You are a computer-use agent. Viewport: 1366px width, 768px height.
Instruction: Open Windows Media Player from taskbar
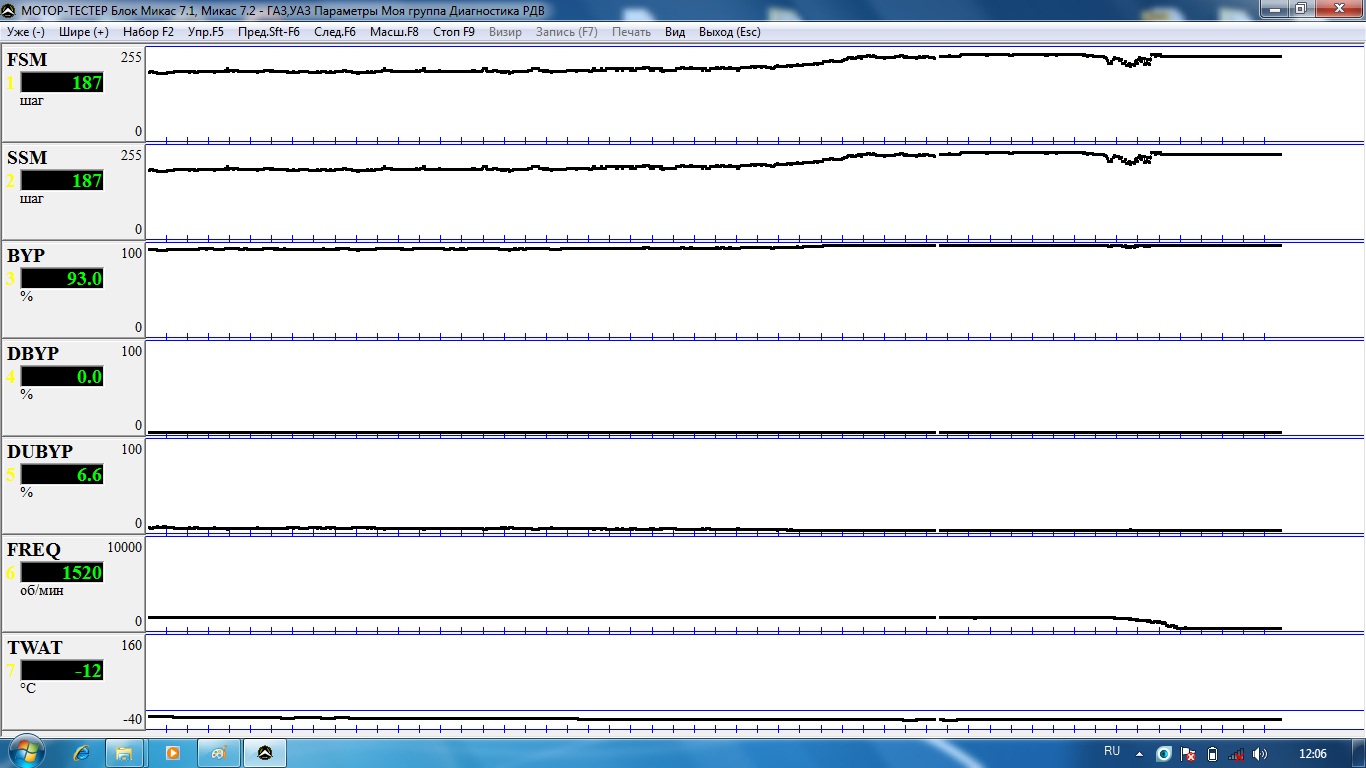point(172,753)
